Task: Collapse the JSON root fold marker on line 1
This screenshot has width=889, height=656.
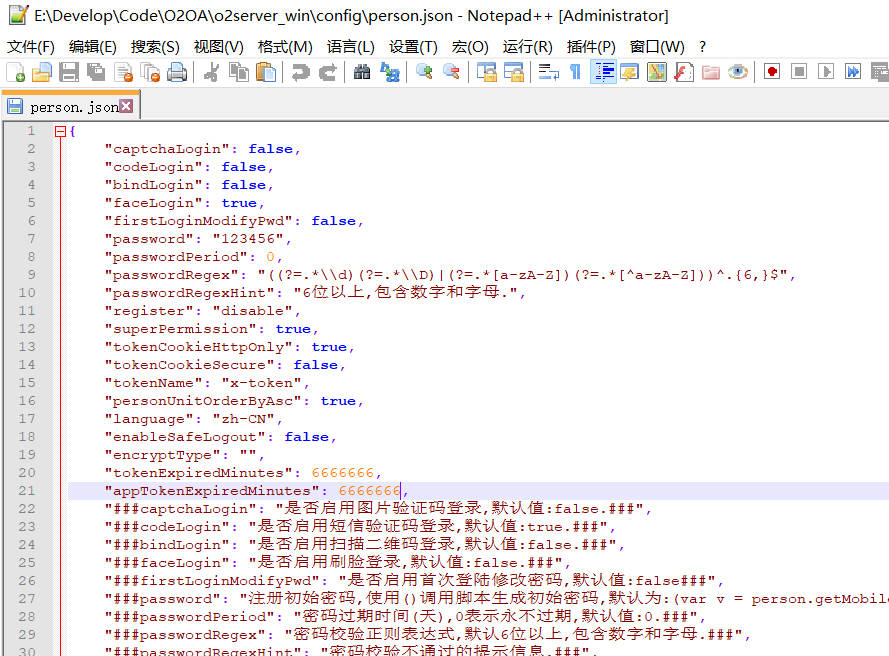Action: (60, 131)
